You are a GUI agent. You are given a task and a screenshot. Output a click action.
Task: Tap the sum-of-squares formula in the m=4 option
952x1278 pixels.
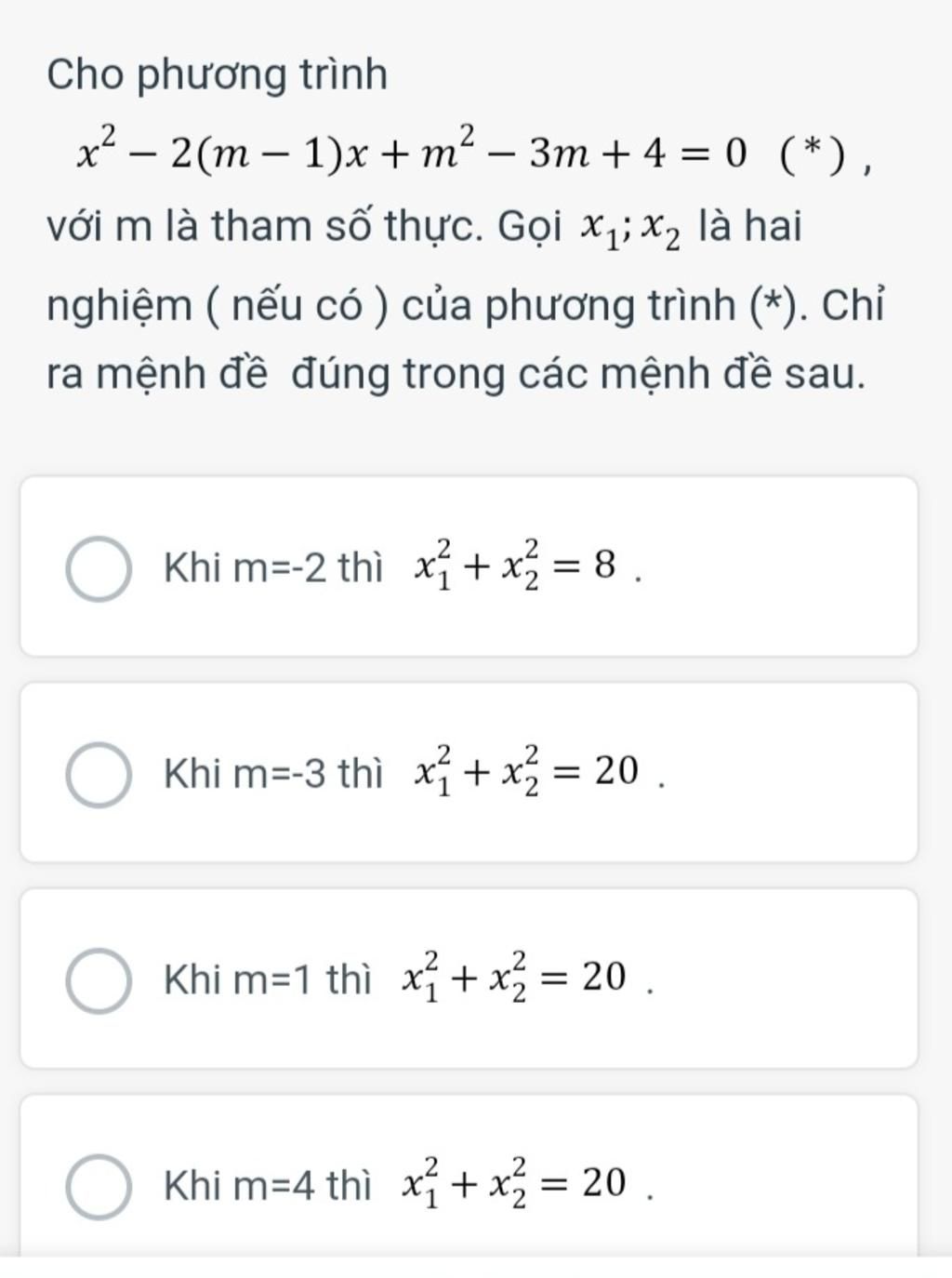(x=515, y=1184)
